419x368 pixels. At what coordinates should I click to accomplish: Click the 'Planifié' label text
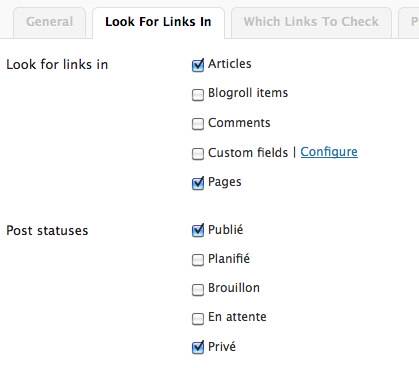[229, 259]
